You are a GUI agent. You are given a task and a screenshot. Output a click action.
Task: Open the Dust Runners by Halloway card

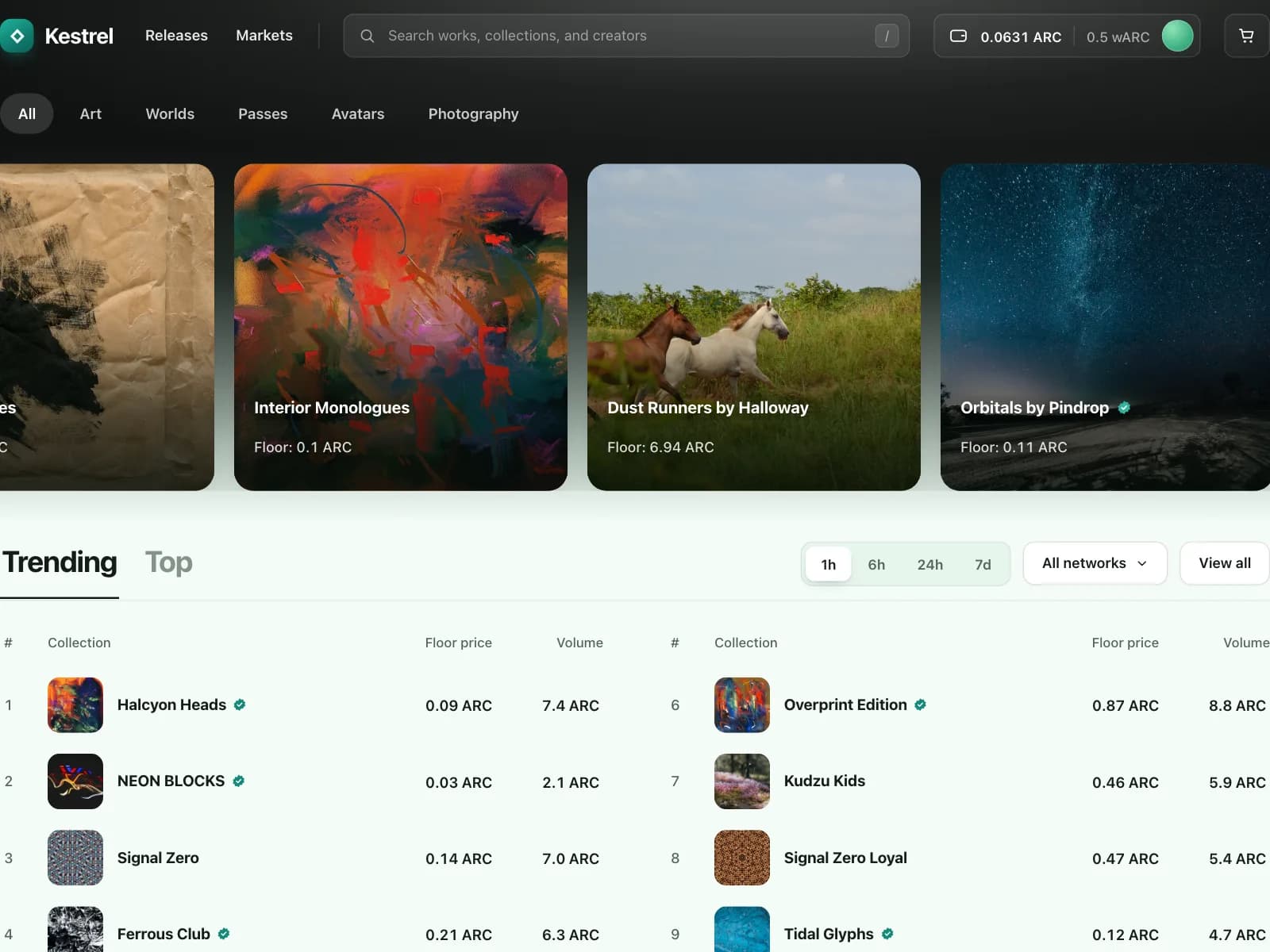pos(754,327)
